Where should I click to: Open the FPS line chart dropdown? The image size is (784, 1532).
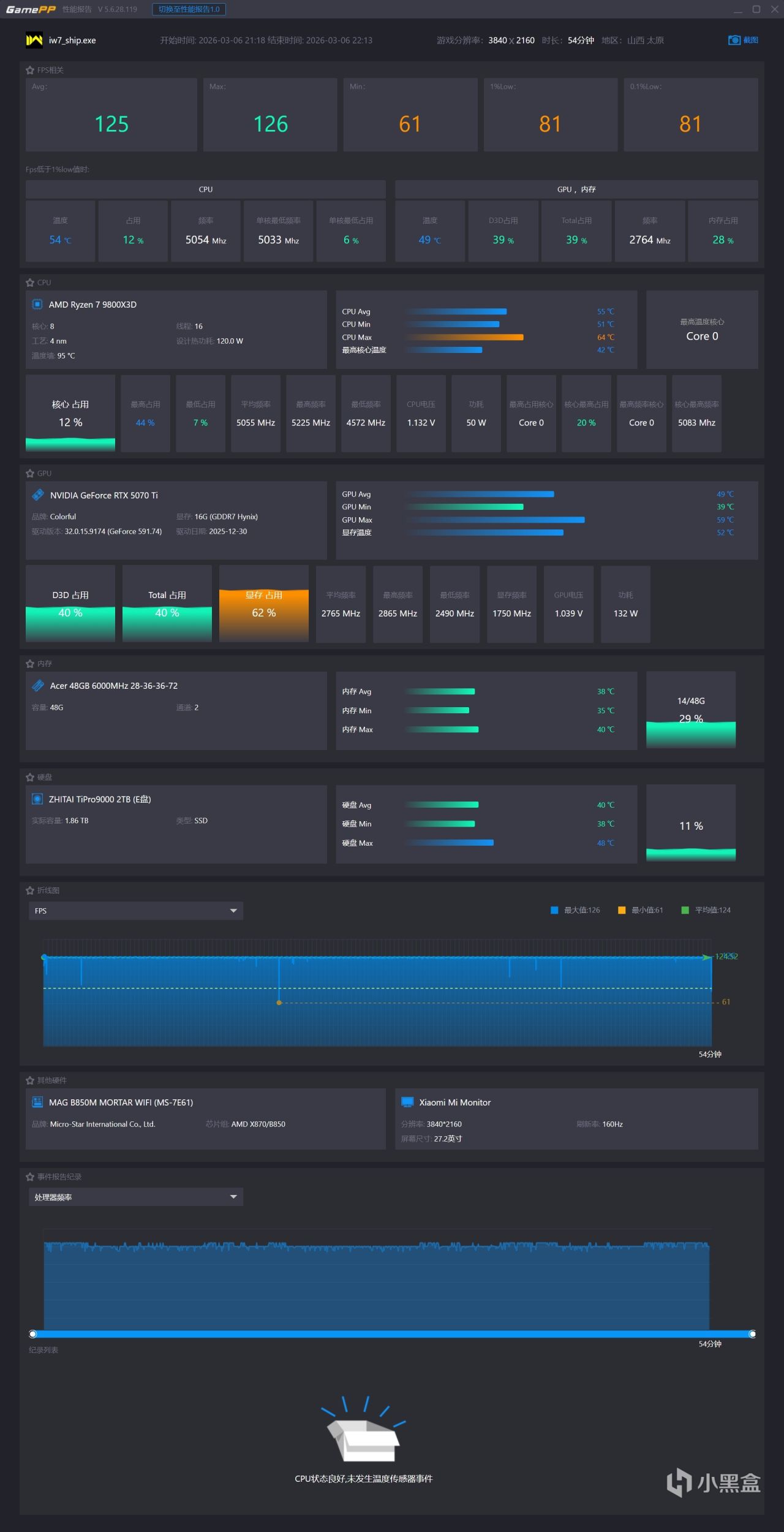tap(136, 911)
